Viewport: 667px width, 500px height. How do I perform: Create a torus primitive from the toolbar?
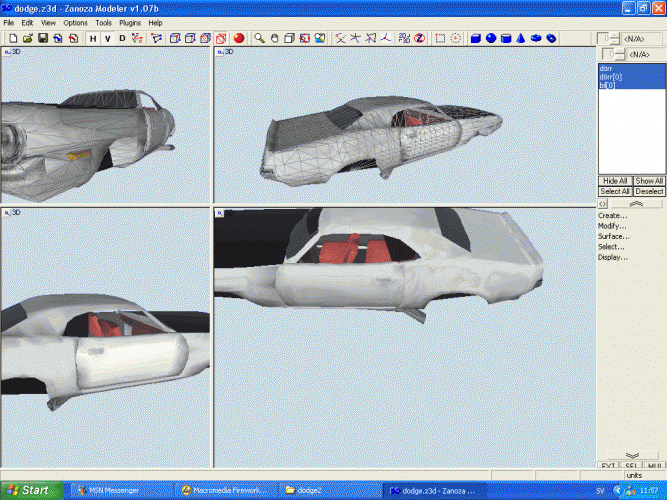(536, 38)
